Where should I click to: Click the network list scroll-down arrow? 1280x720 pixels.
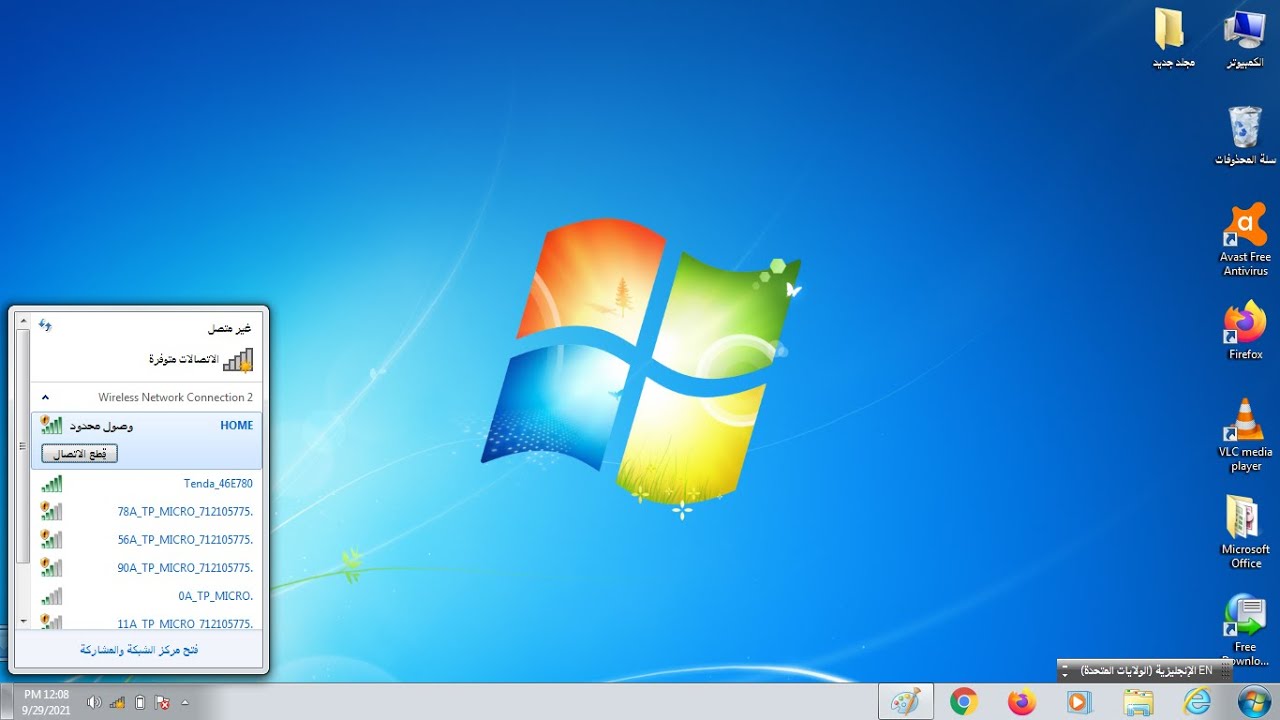[24, 621]
